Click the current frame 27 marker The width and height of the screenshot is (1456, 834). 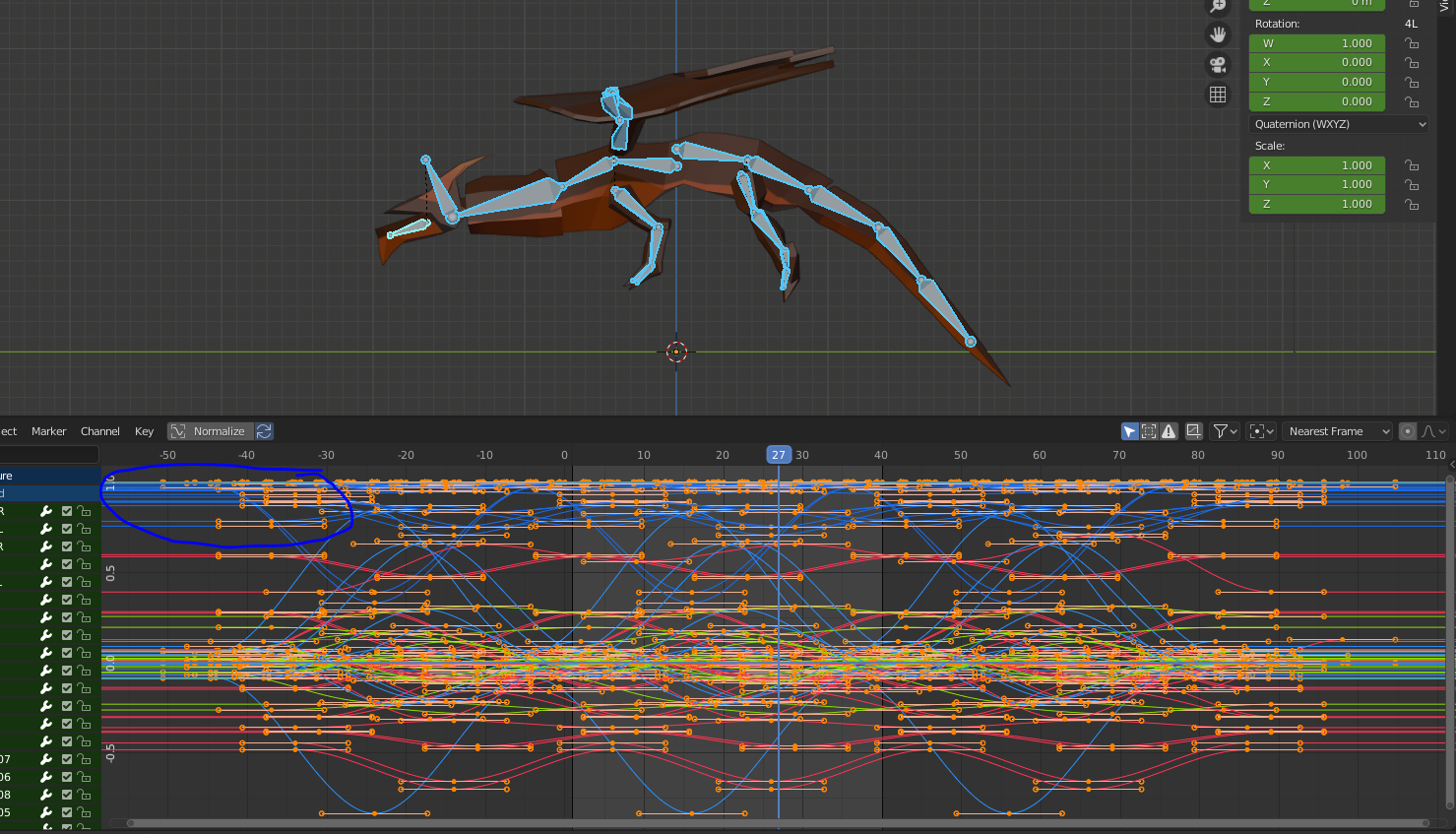coord(778,455)
